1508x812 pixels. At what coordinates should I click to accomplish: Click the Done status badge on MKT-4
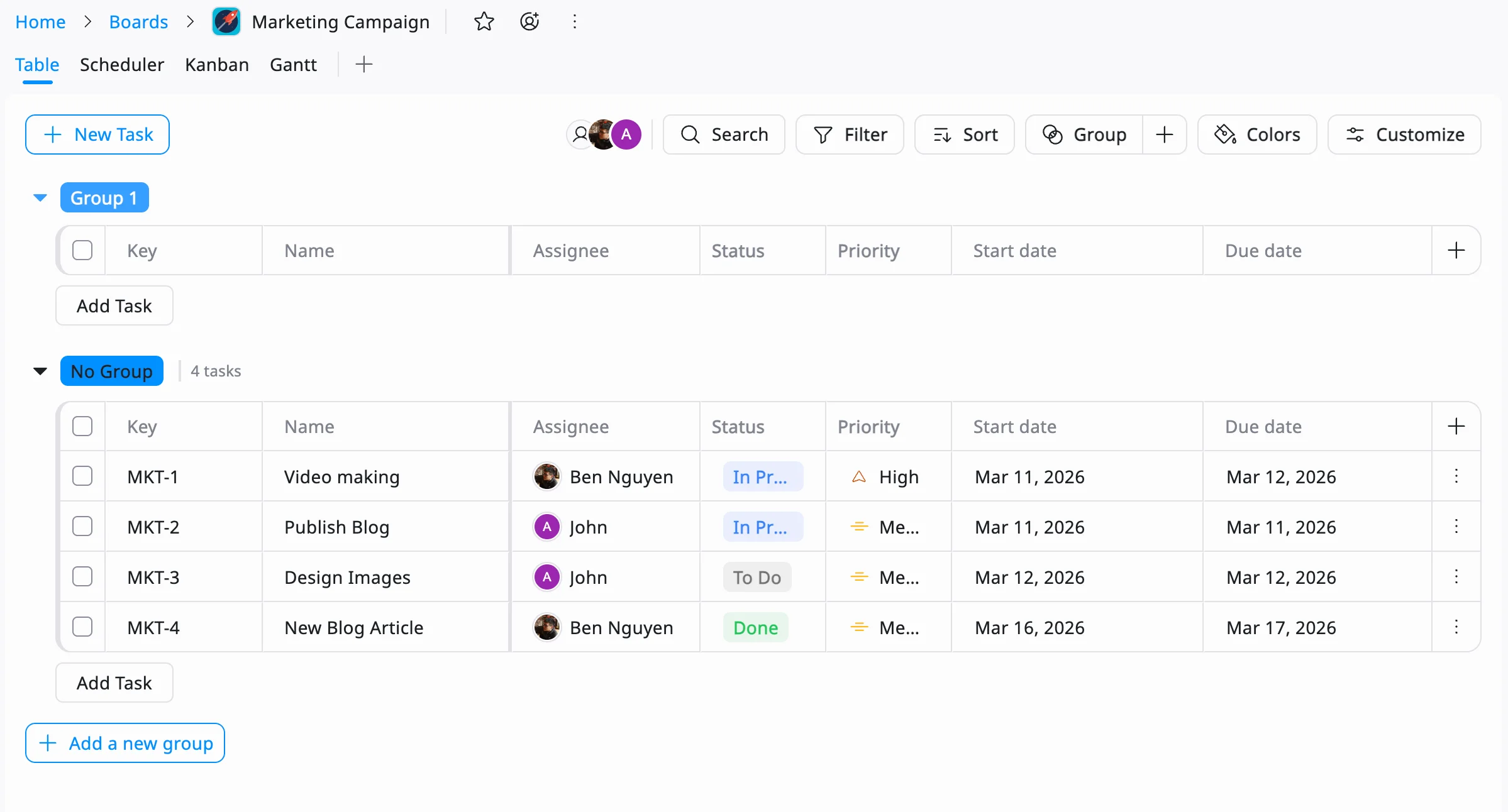(755, 627)
